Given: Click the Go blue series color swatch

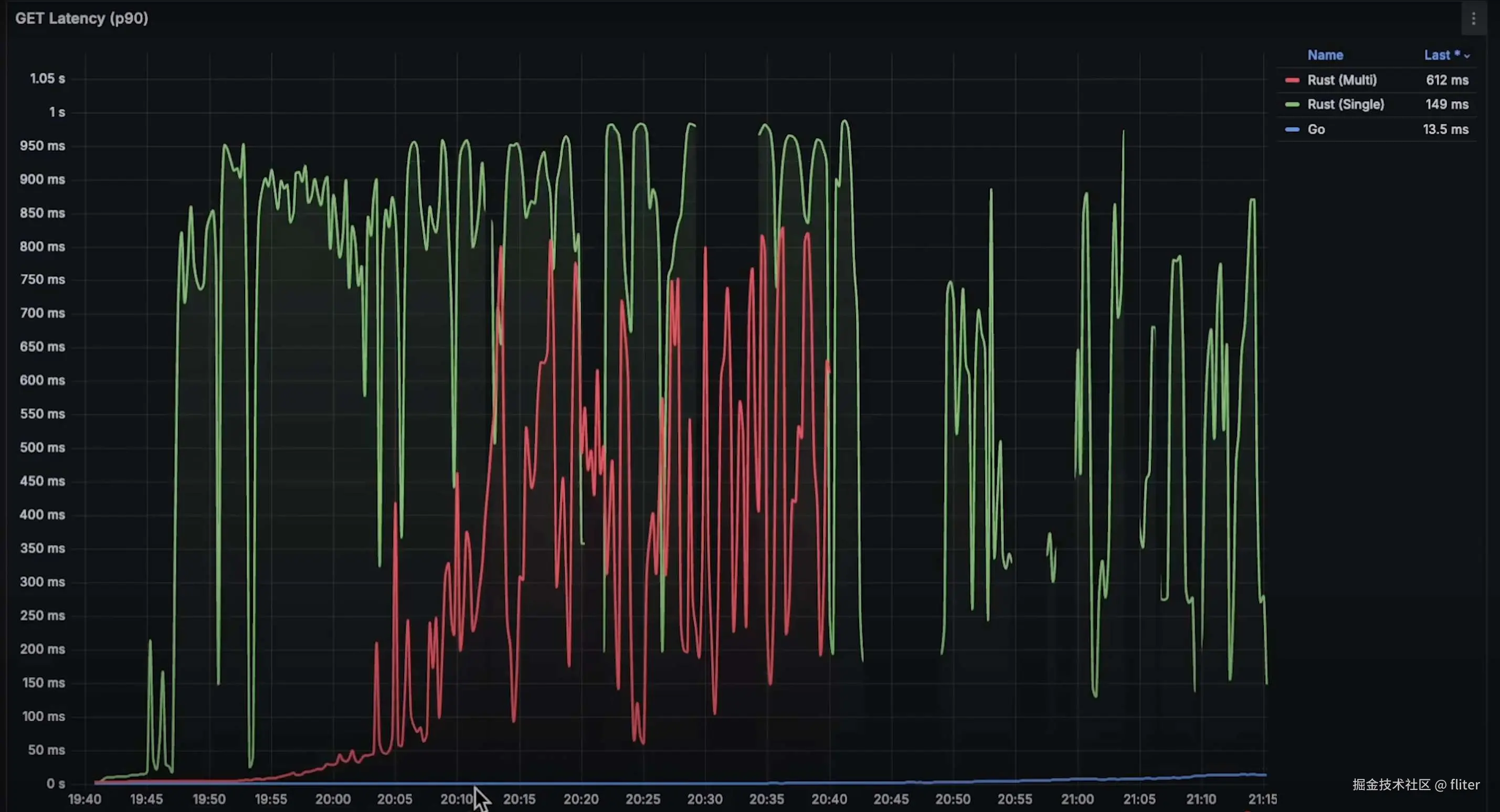Looking at the screenshot, I should pos(1292,129).
